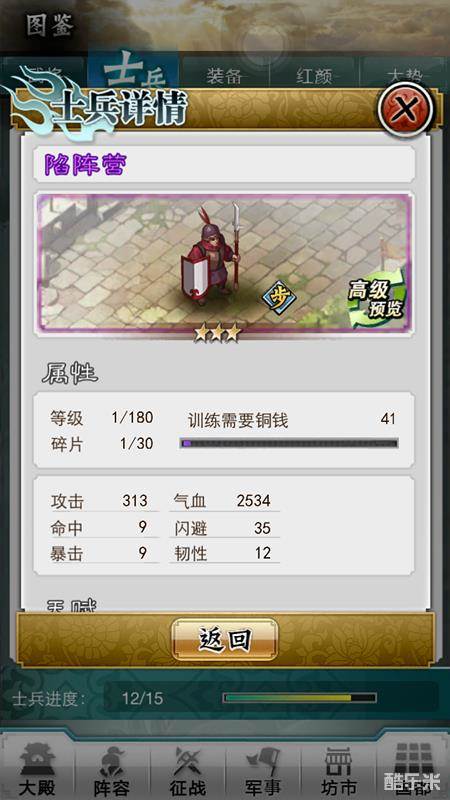
Task: Click the training copper progress bar
Action: (289, 443)
